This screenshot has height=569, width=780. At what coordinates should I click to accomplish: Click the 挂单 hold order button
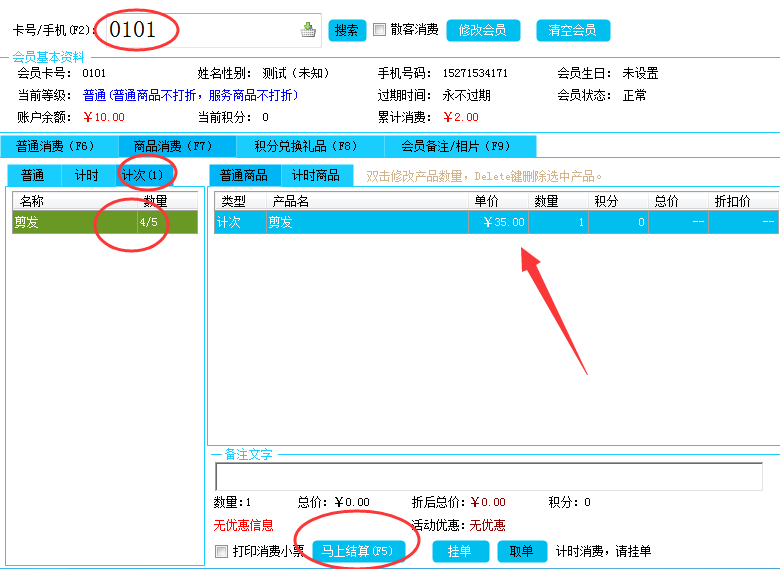460,551
